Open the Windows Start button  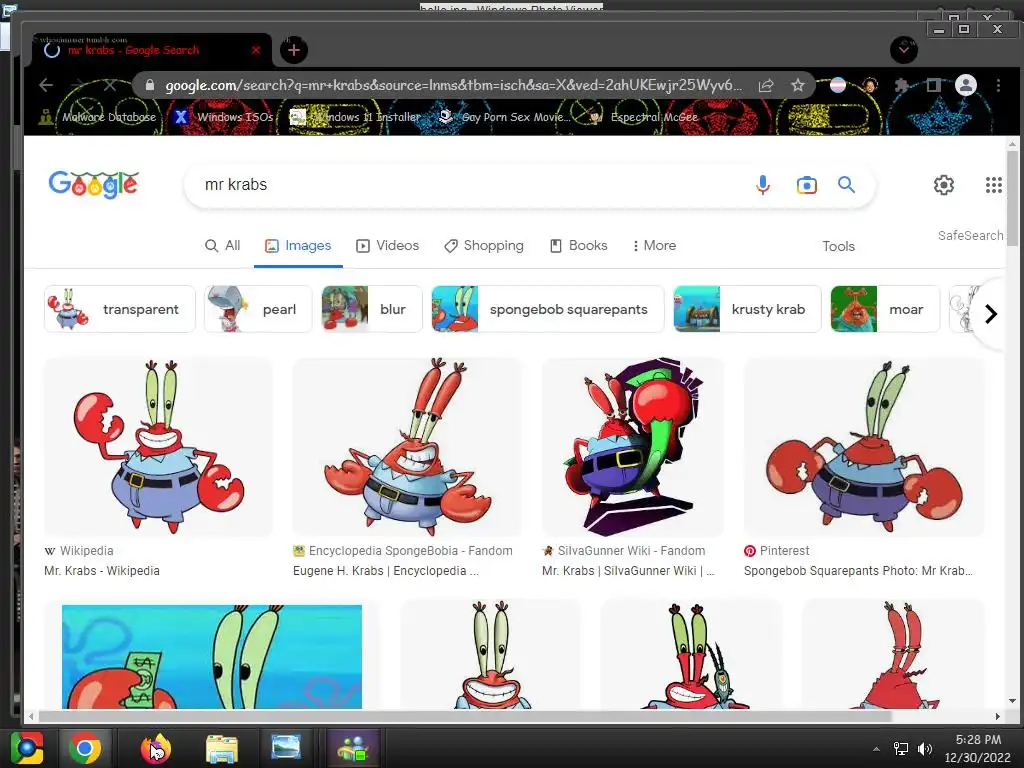27,748
